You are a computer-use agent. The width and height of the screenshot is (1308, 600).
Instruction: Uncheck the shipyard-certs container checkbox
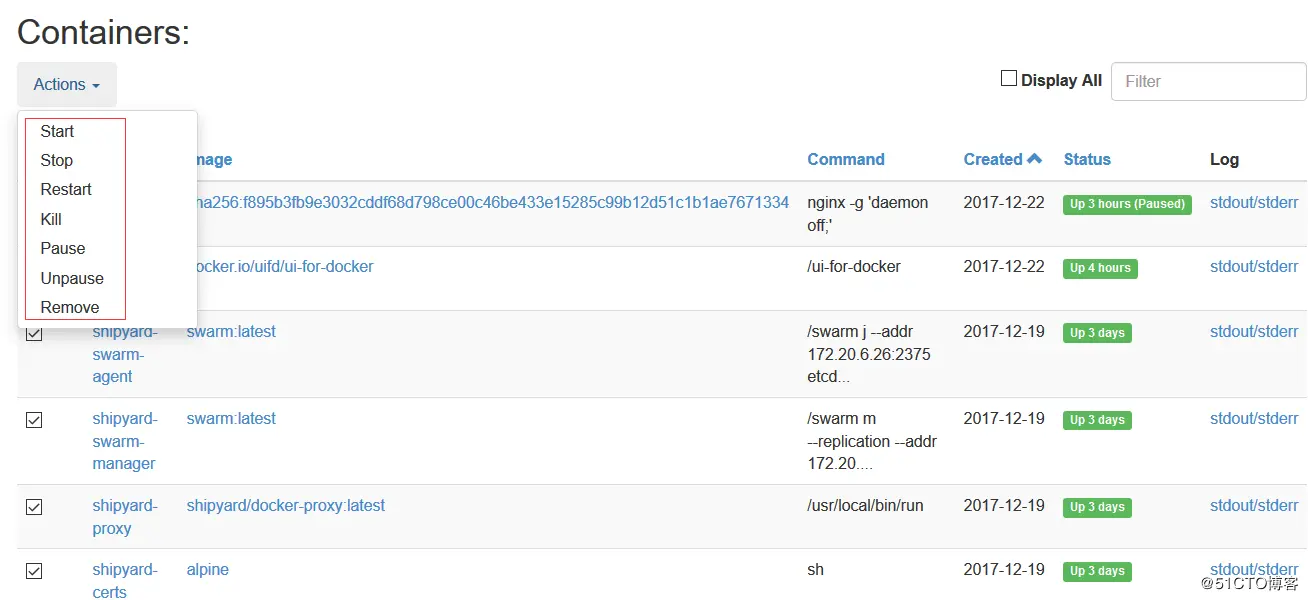34,571
